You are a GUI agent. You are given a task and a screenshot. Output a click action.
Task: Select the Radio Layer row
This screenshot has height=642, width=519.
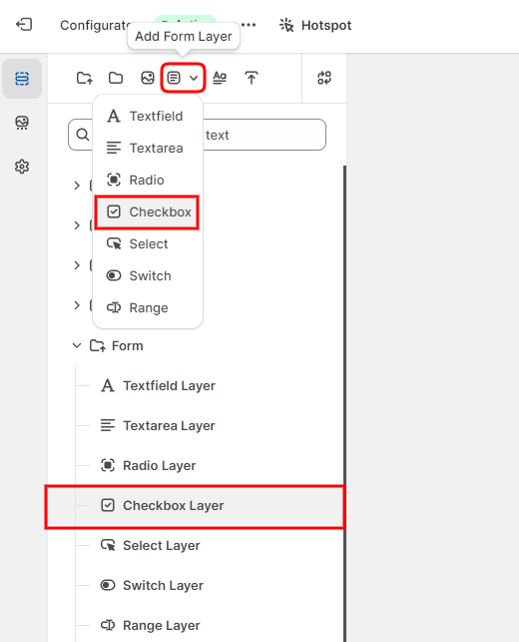tap(196, 466)
